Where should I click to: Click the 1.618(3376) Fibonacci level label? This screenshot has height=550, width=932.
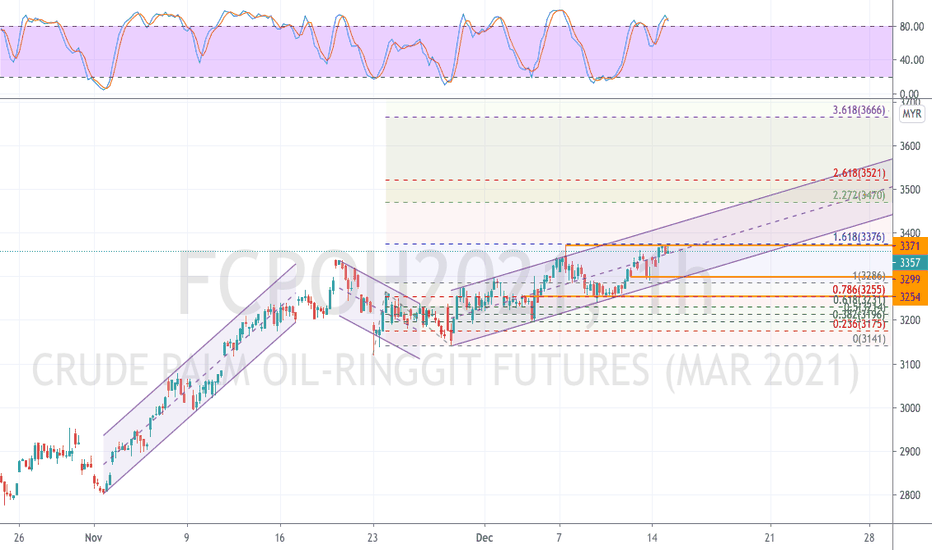click(x=859, y=237)
